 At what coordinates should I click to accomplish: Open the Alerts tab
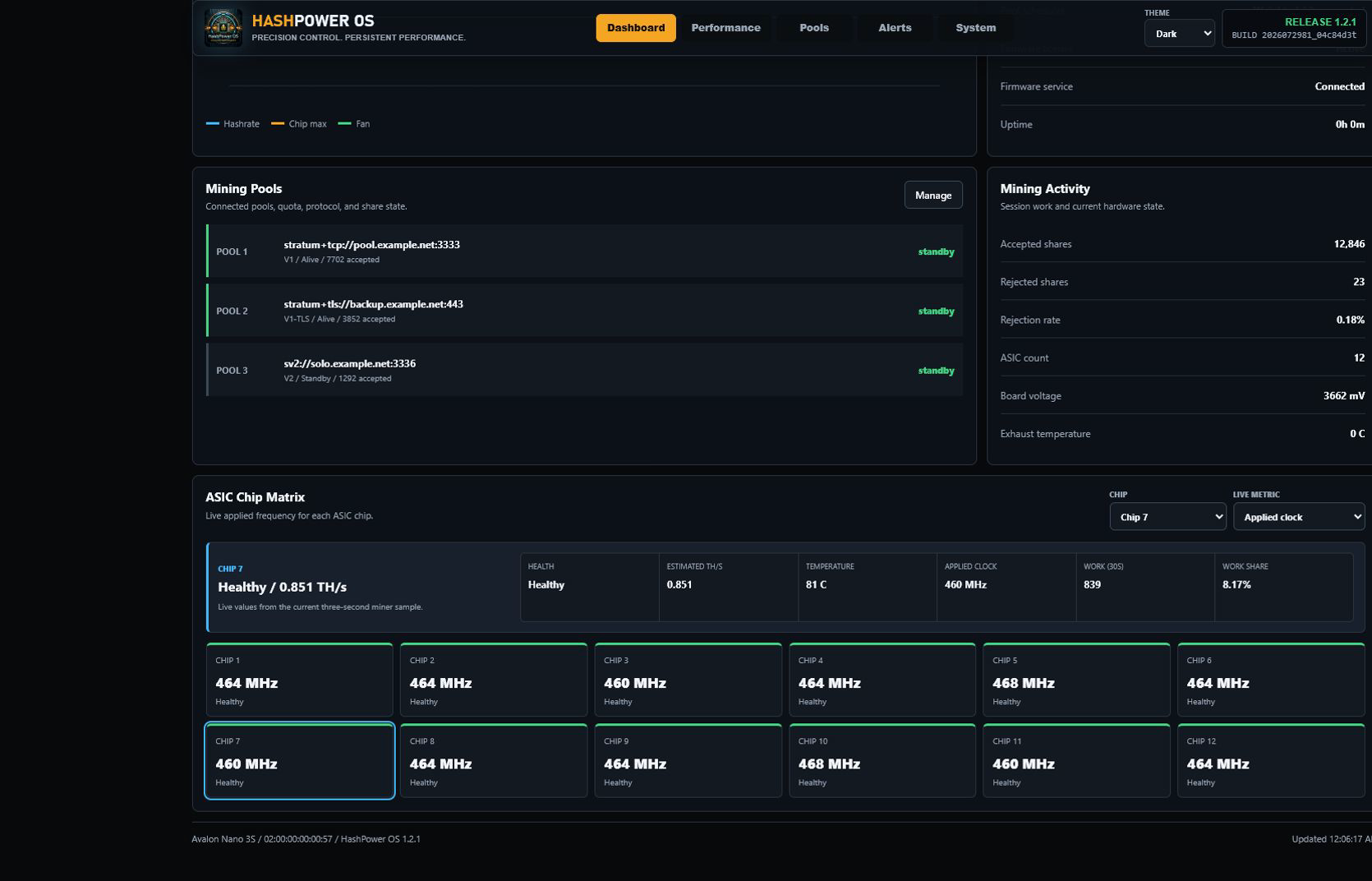[x=895, y=28]
